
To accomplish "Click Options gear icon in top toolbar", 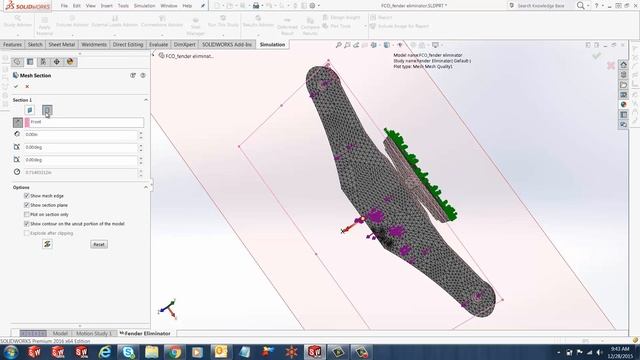I will [312, 6].
